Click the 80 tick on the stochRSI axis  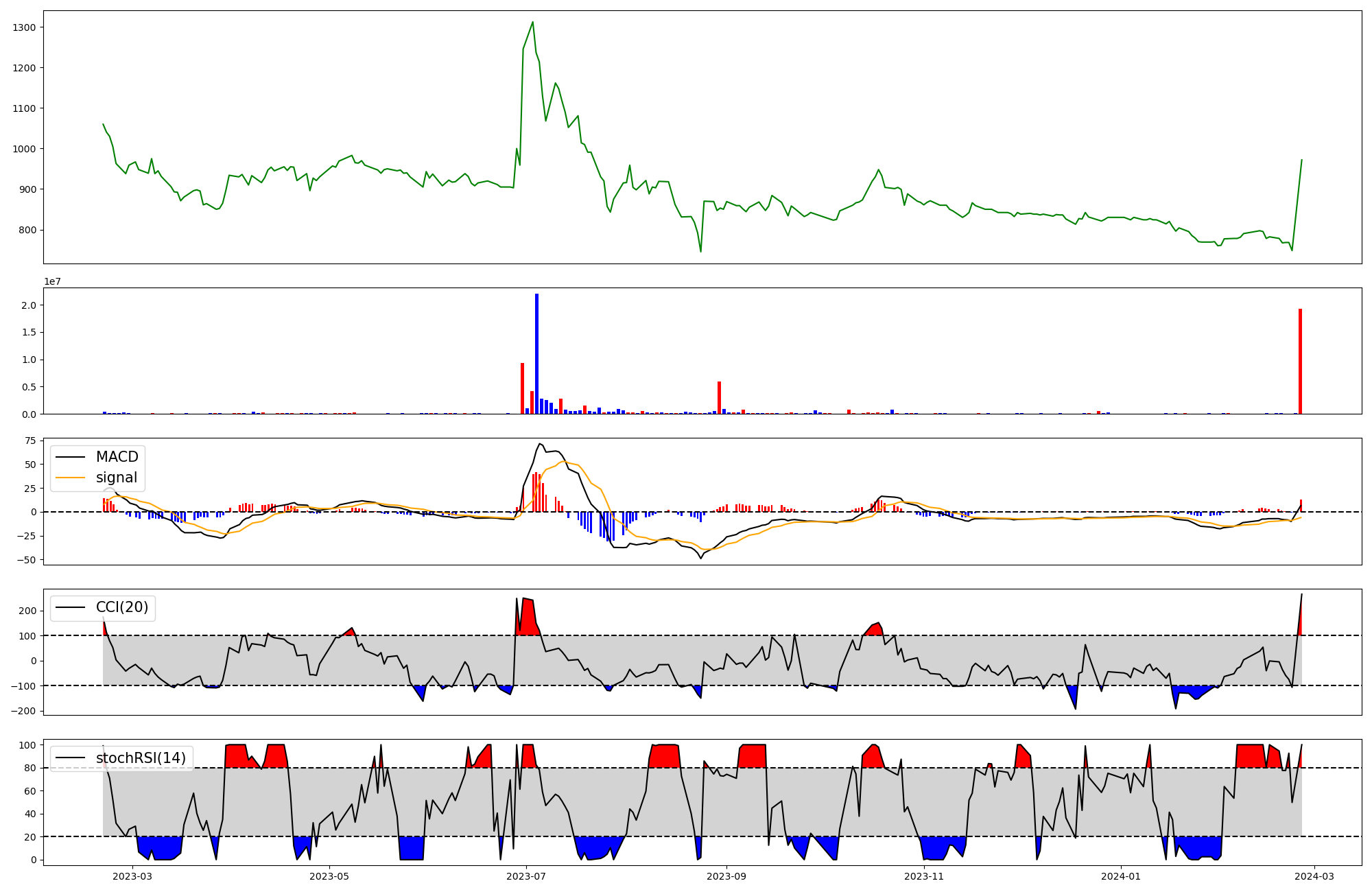tap(31, 768)
